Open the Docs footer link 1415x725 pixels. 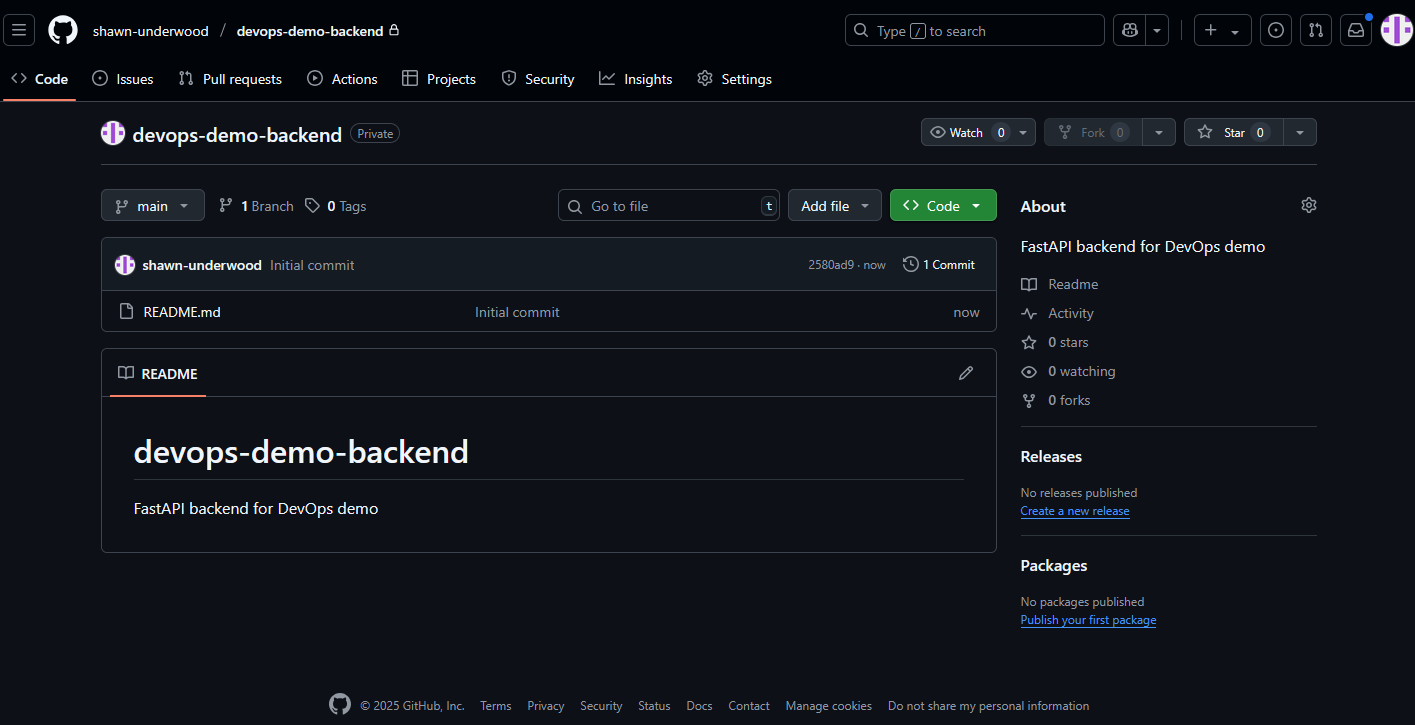700,706
